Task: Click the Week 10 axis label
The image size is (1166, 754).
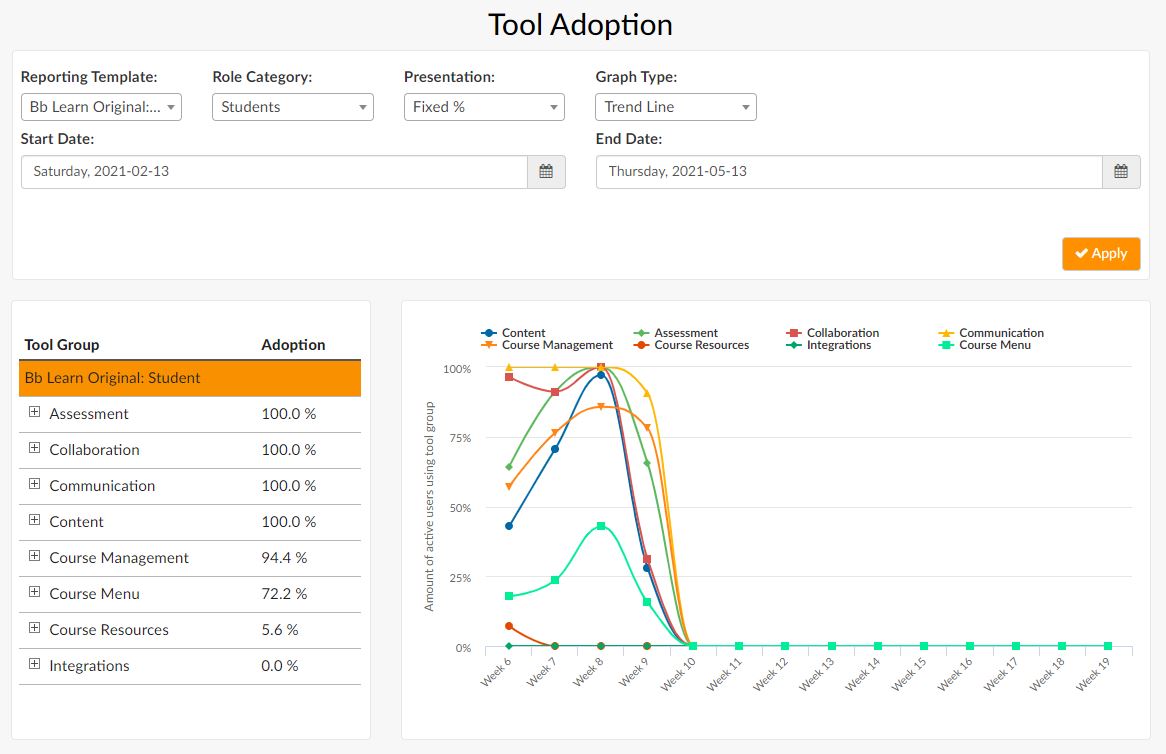Action: (677, 674)
